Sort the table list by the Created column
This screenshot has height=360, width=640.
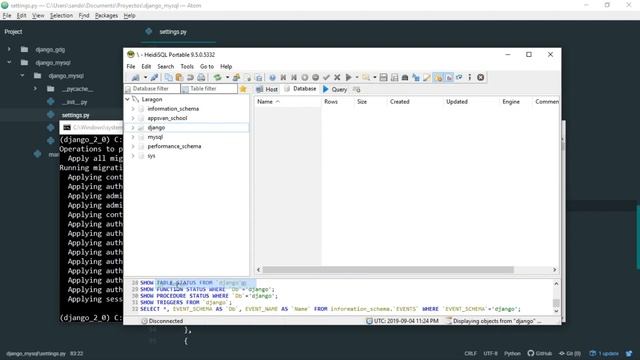click(415, 102)
